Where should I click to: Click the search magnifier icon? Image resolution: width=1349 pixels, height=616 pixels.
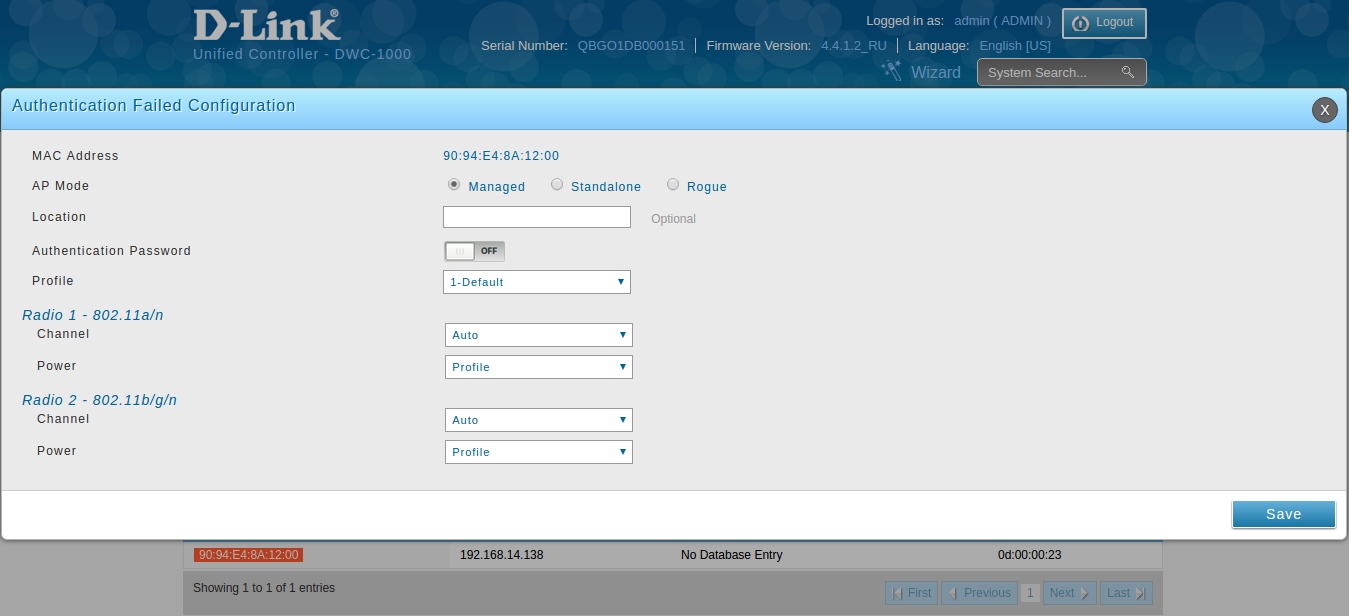[1128, 72]
